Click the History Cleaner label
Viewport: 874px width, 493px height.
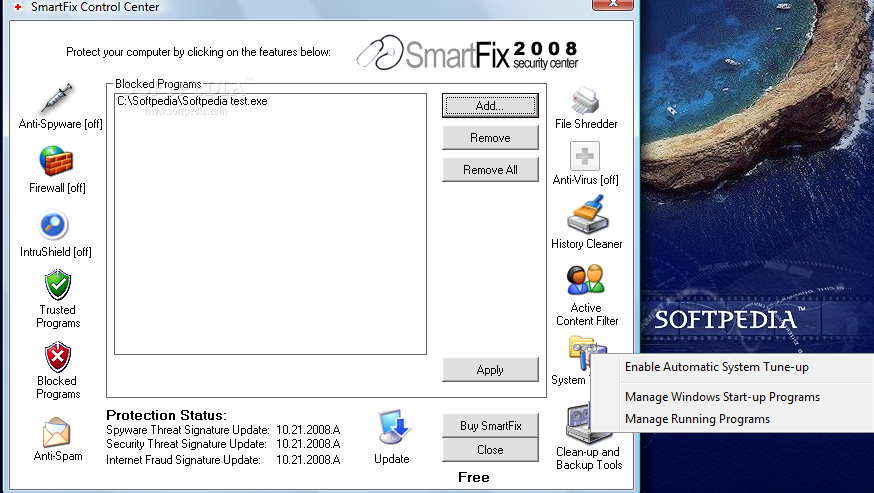pos(586,244)
